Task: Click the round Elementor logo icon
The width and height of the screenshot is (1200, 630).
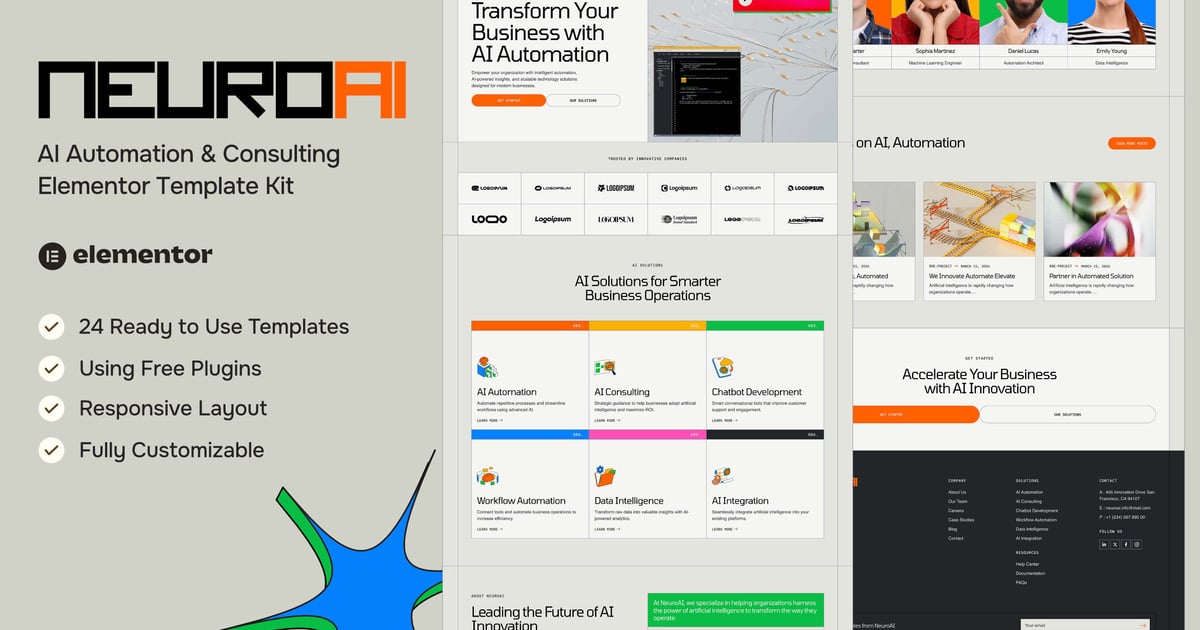Action: [52, 256]
